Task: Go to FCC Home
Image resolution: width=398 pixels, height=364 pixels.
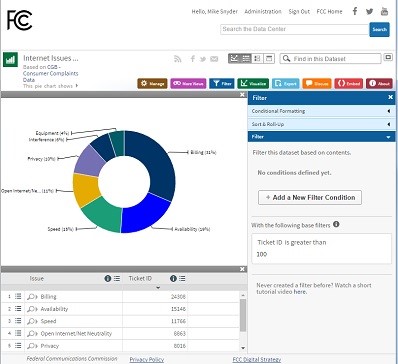Action: (x=329, y=11)
